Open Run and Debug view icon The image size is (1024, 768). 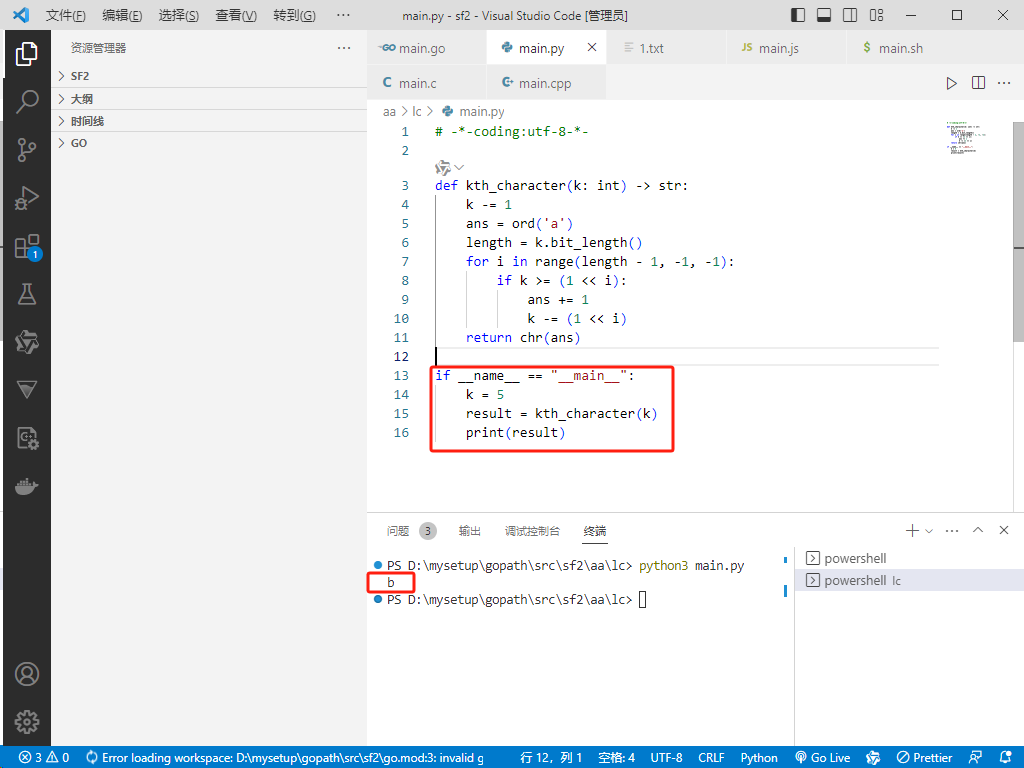tap(27, 198)
